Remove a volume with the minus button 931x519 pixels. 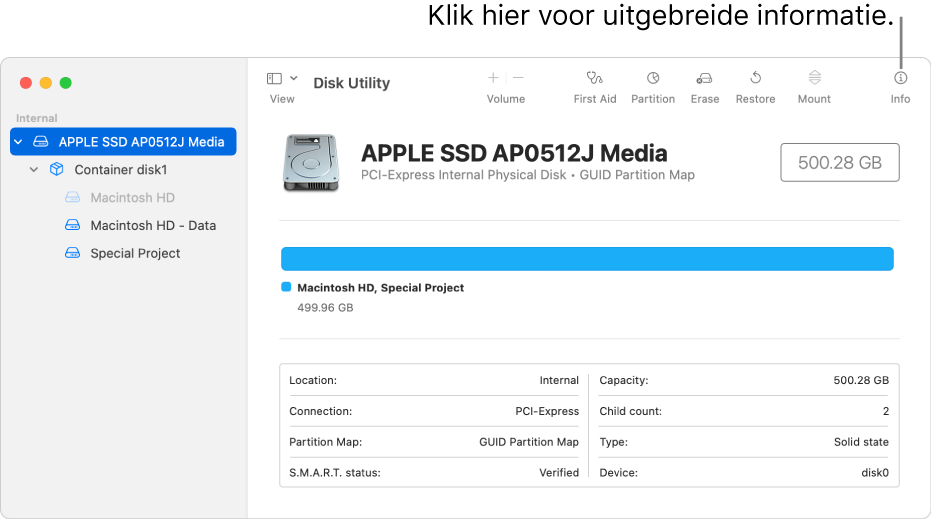[x=518, y=78]
